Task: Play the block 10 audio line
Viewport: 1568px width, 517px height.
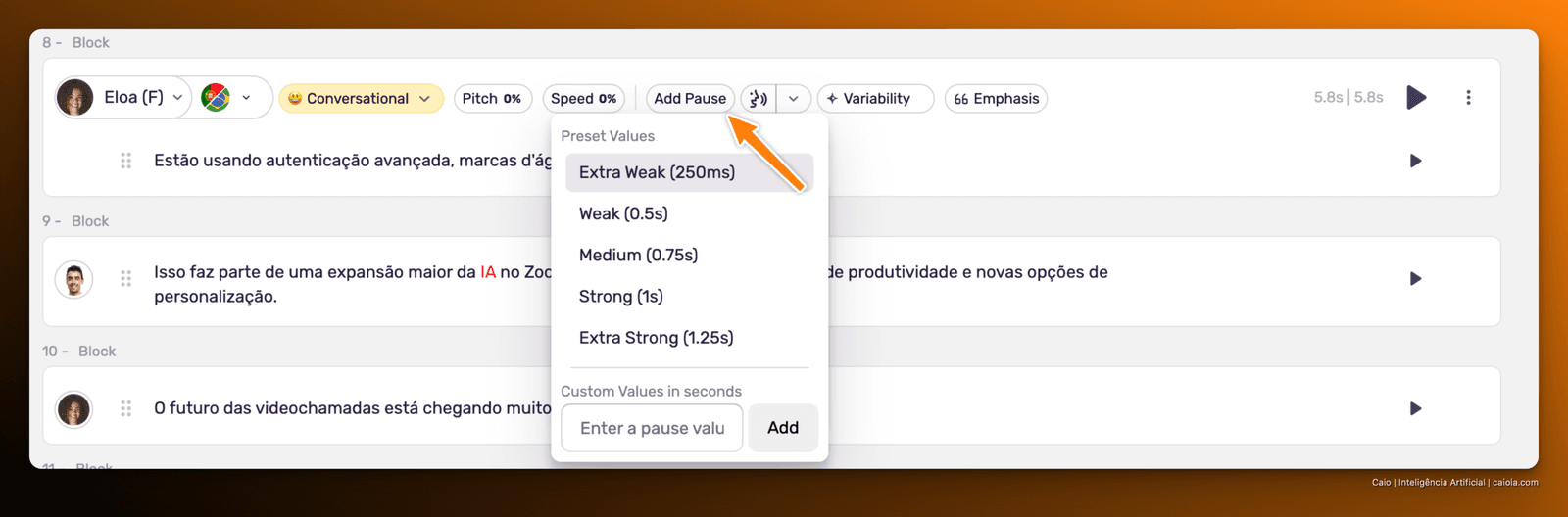Action: click(x=1415, y=408)
